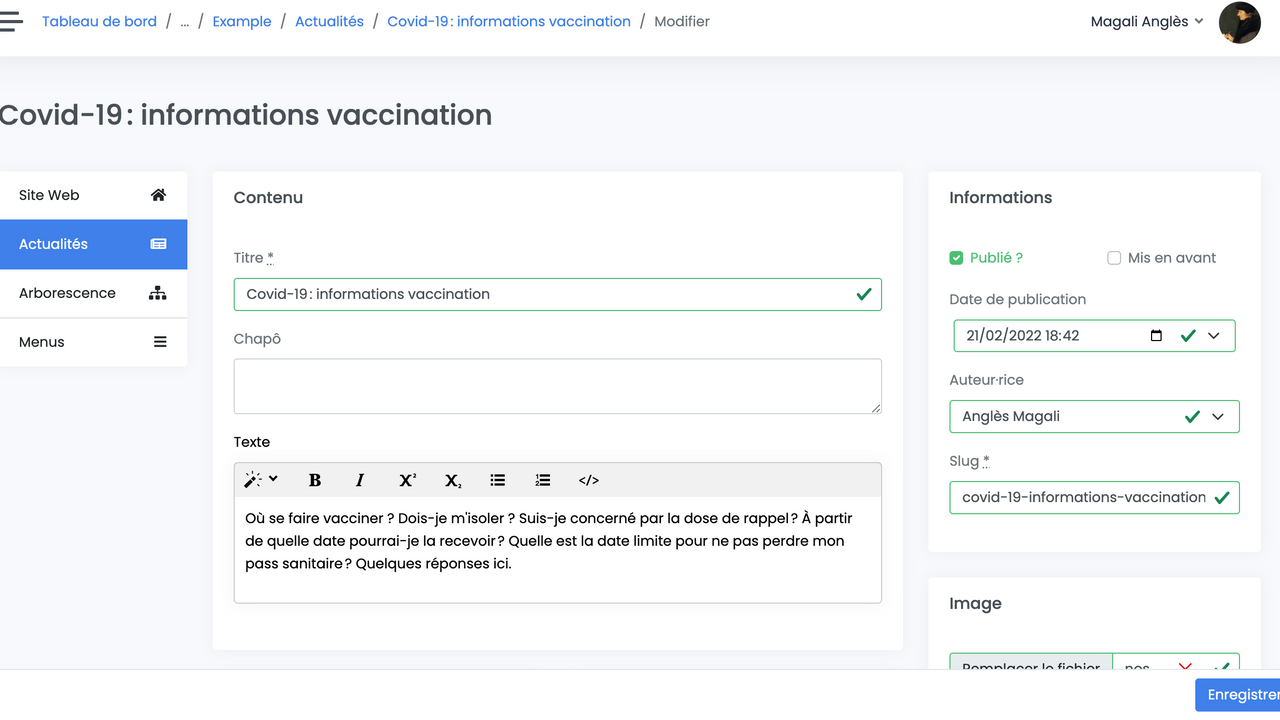
Task: Insert an ordered numbered list
Action: click(x=543, y=481)
